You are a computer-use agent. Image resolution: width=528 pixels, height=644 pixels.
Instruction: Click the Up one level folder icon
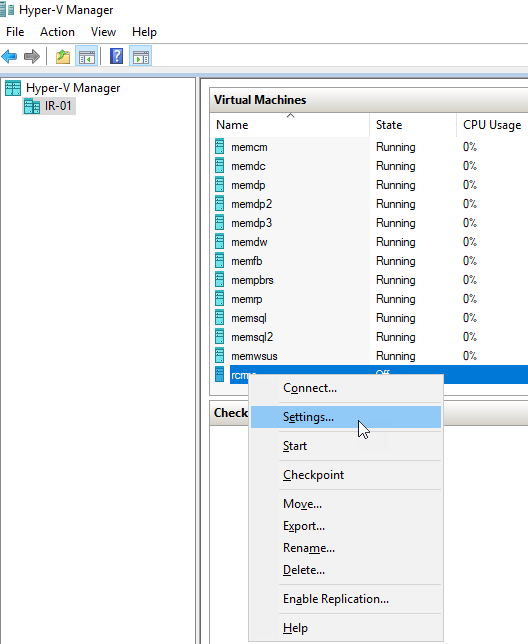(63, 56)
